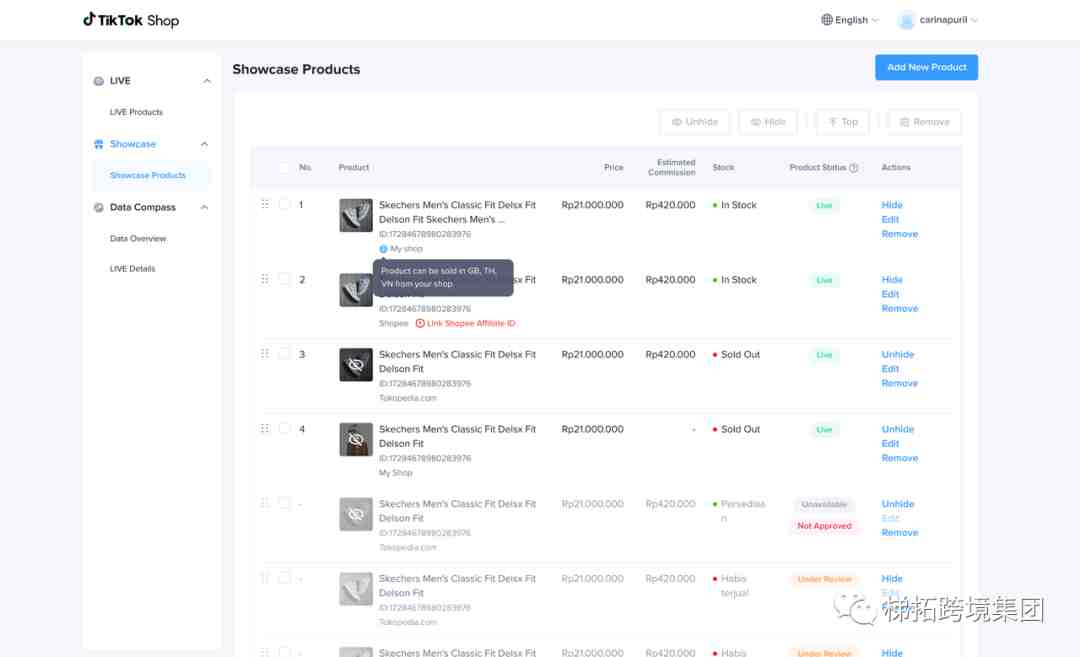
Task: Click the LIVE section icon in sidebar
Action: pyautogui.click(x=98, y=81)
